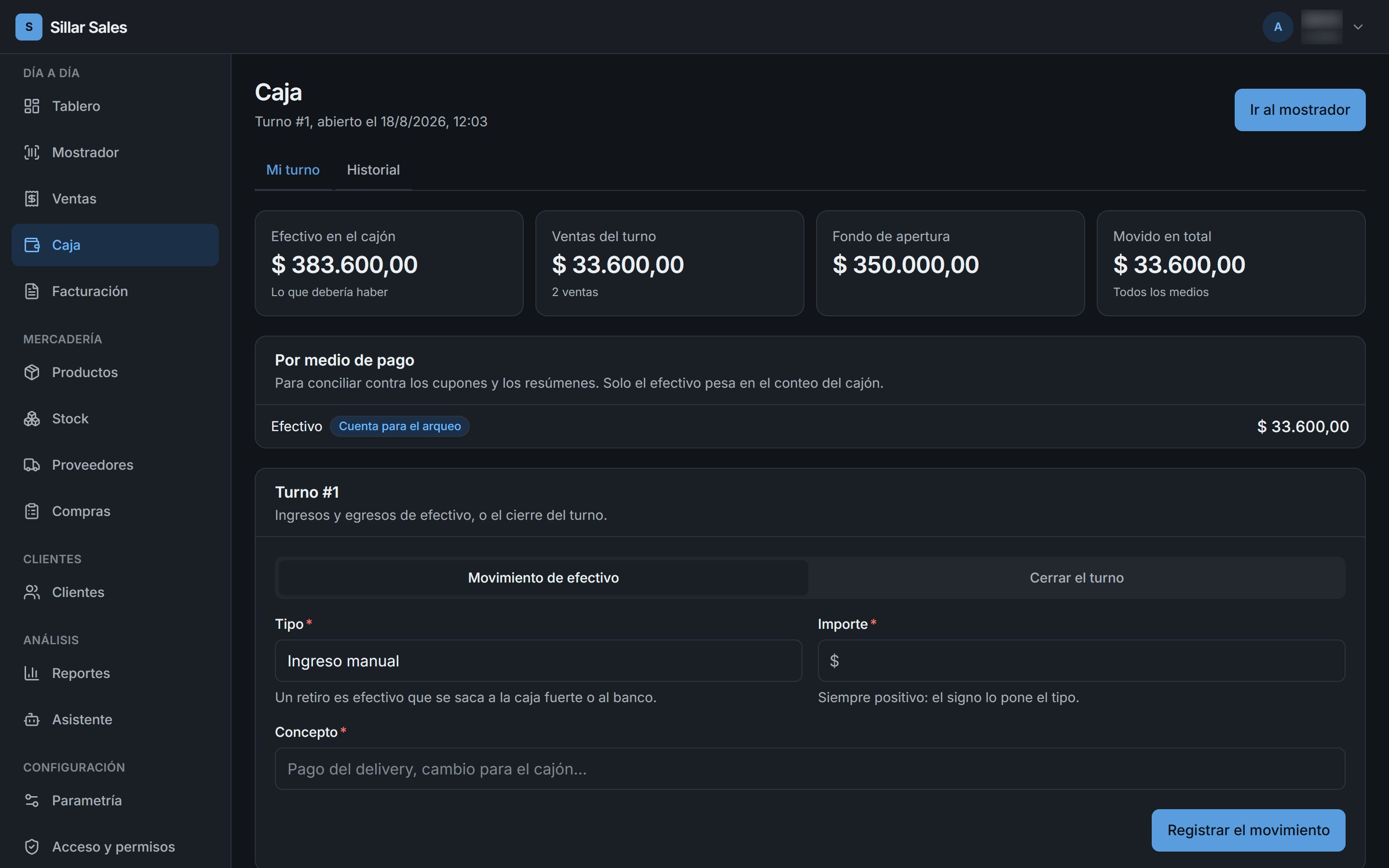Open the Ventas receipt icon
This screenshot has width=1389, height=868.
31,199
